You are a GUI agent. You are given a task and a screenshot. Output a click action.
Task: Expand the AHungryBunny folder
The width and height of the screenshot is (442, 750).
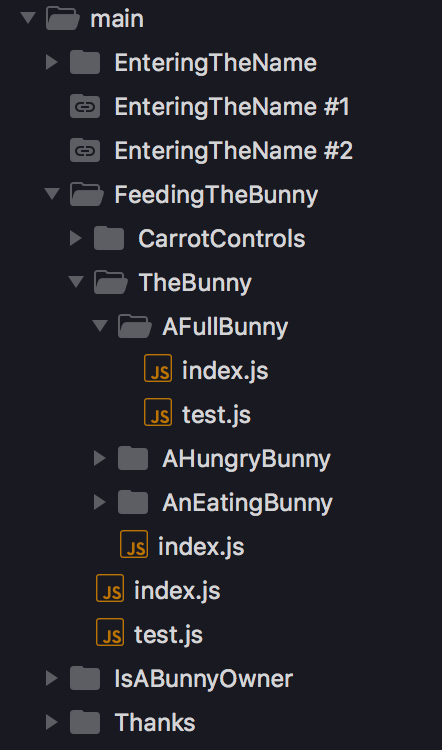click(99, 458)
